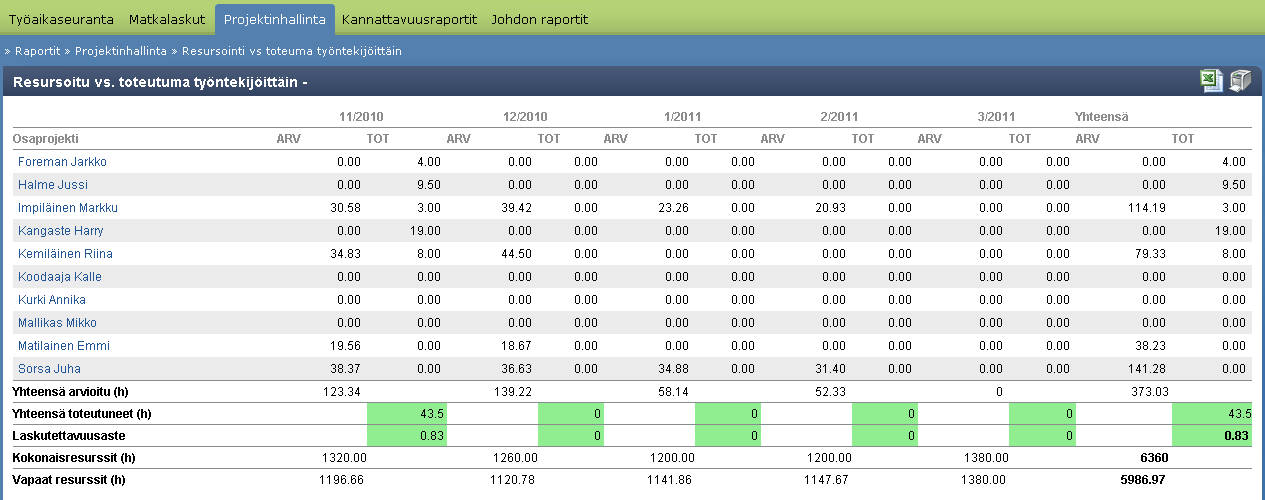Select Kemiläinen Riina value 44.50

tap(515, 254)
